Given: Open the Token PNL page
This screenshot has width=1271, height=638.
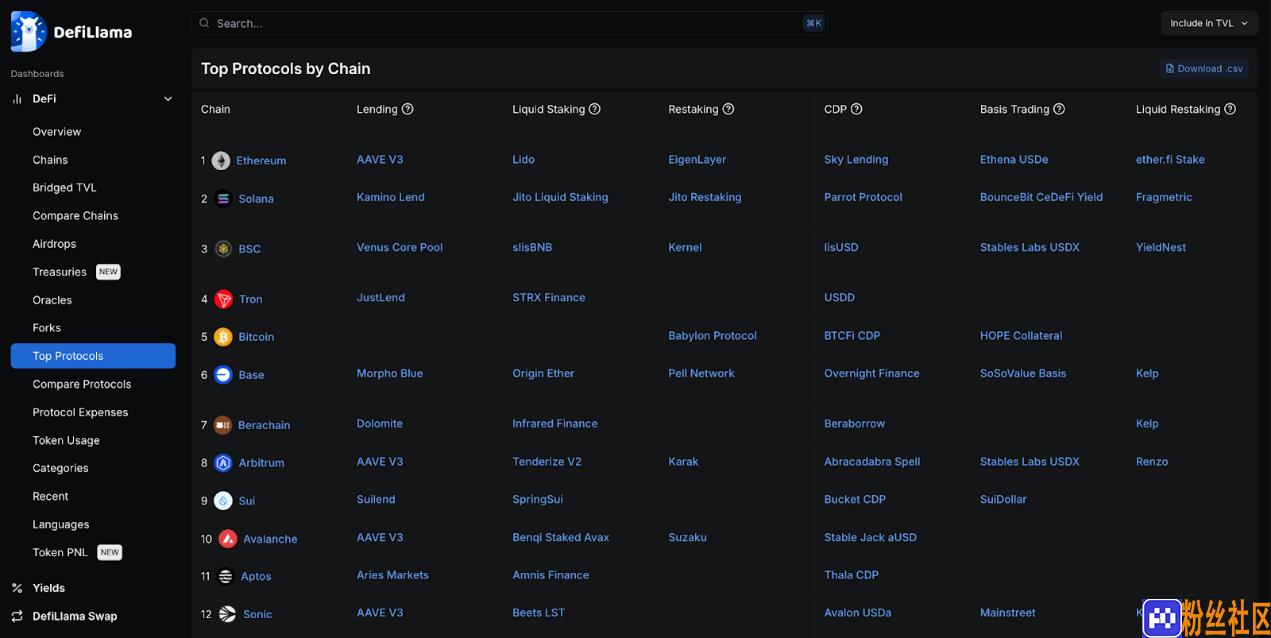Looking at the screenshot, I should point(60,552).
